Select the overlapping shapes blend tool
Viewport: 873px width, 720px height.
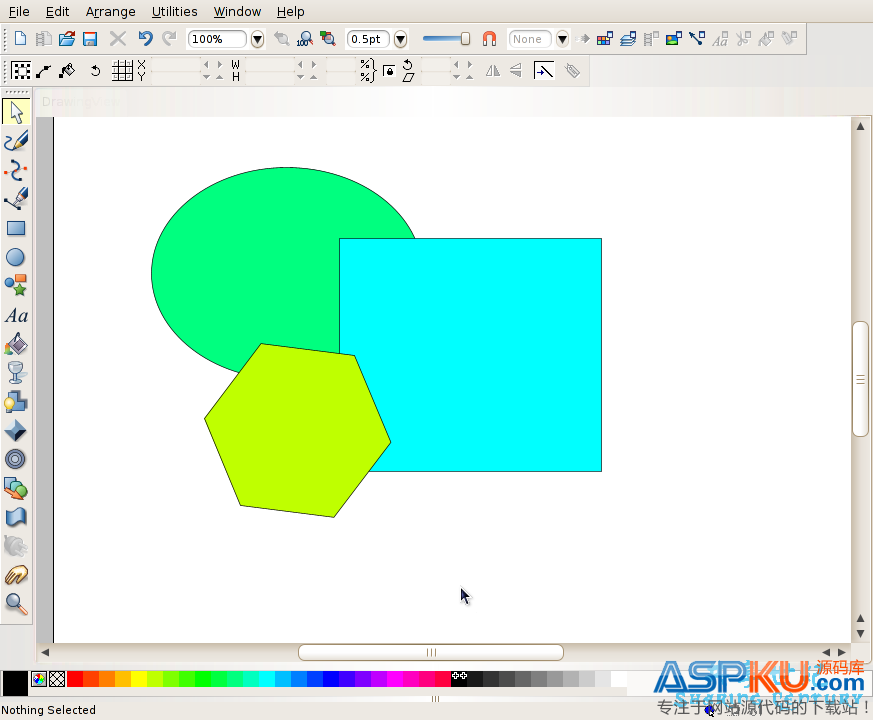16,488
